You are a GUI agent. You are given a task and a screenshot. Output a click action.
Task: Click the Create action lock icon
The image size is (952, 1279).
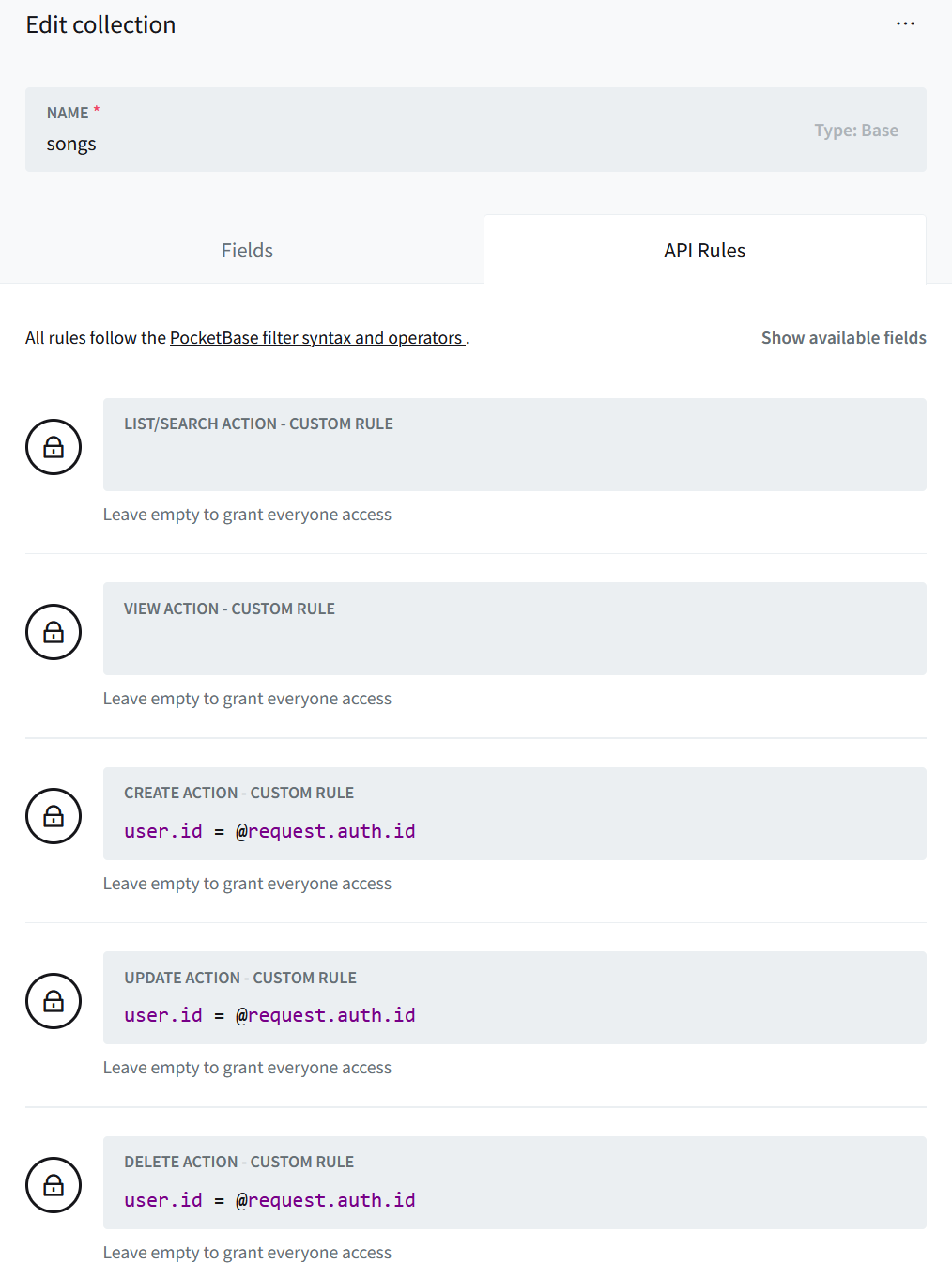pos(54,815)
